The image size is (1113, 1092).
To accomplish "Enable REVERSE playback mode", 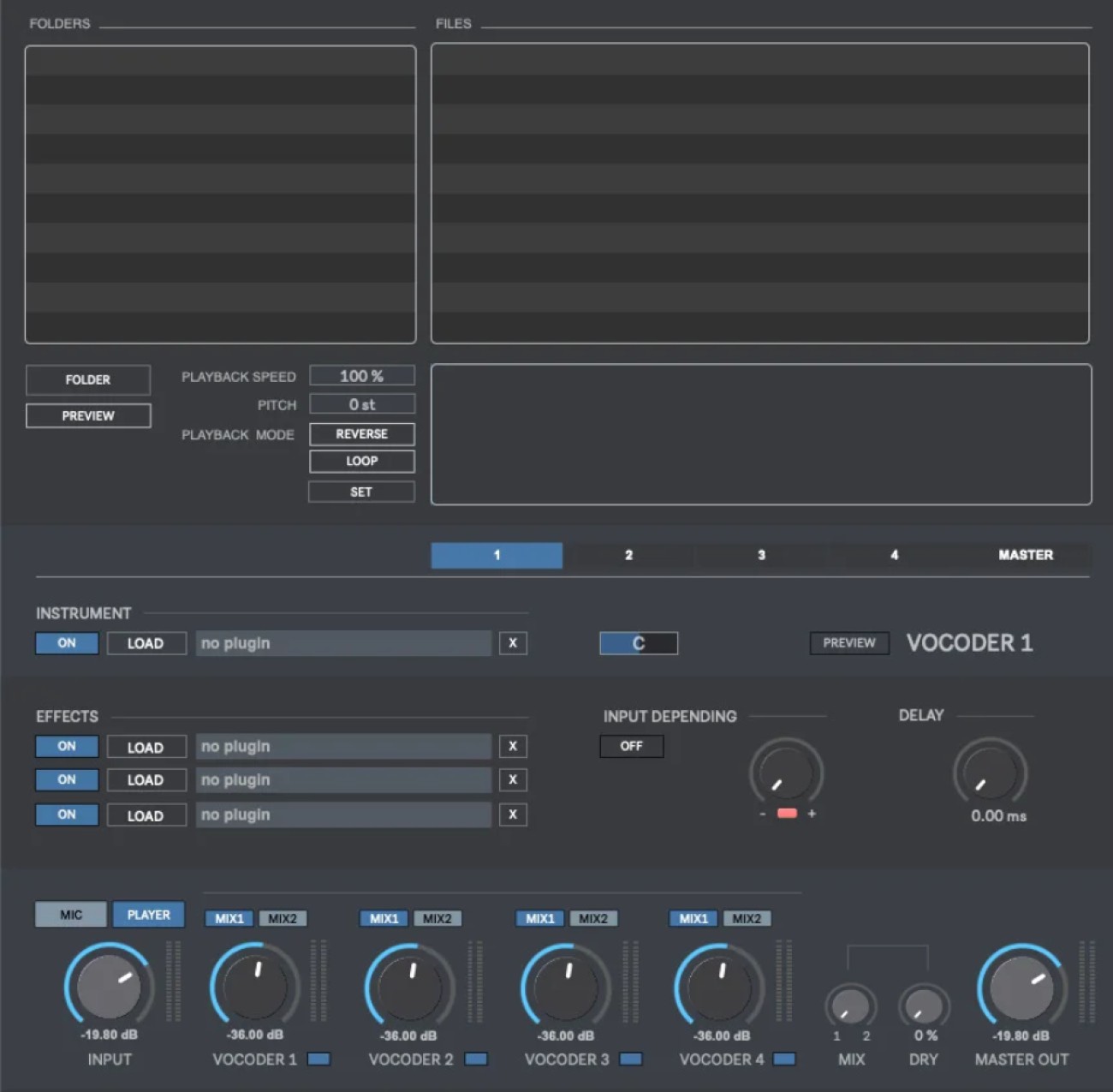I will point(360,433).
